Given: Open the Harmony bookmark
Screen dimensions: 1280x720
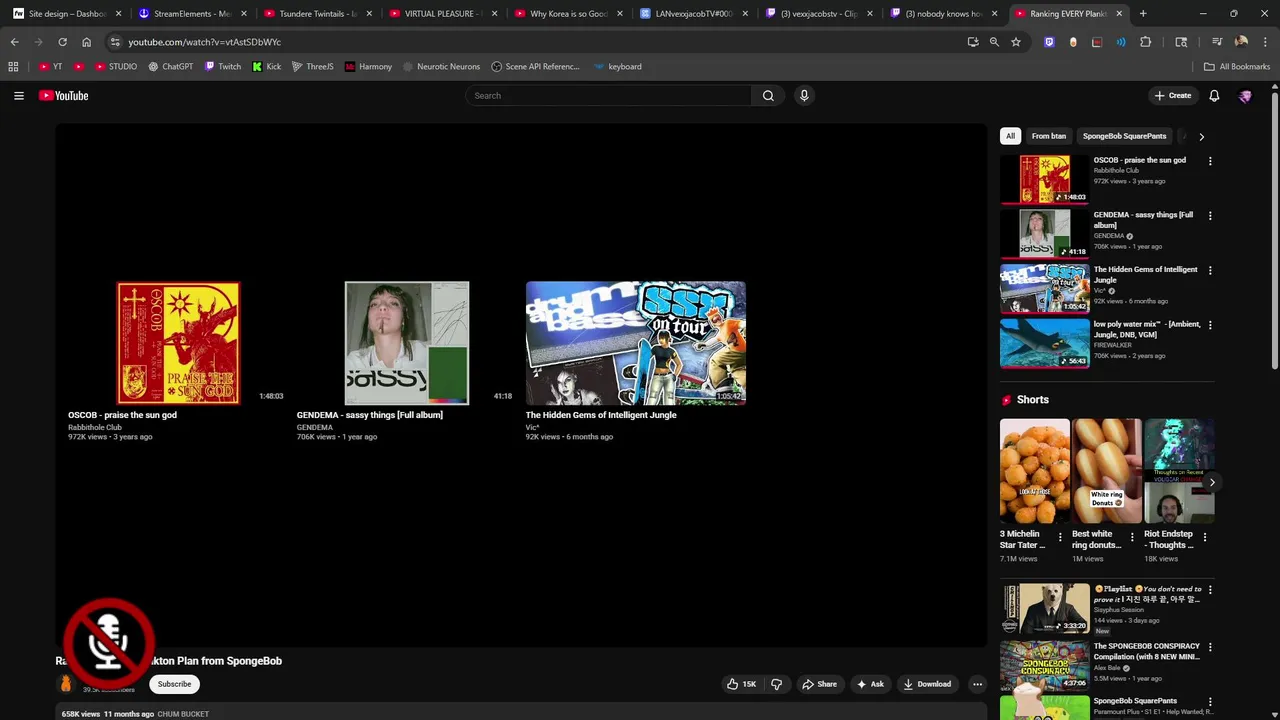Looking at the screenshot, I should point(368,66).
